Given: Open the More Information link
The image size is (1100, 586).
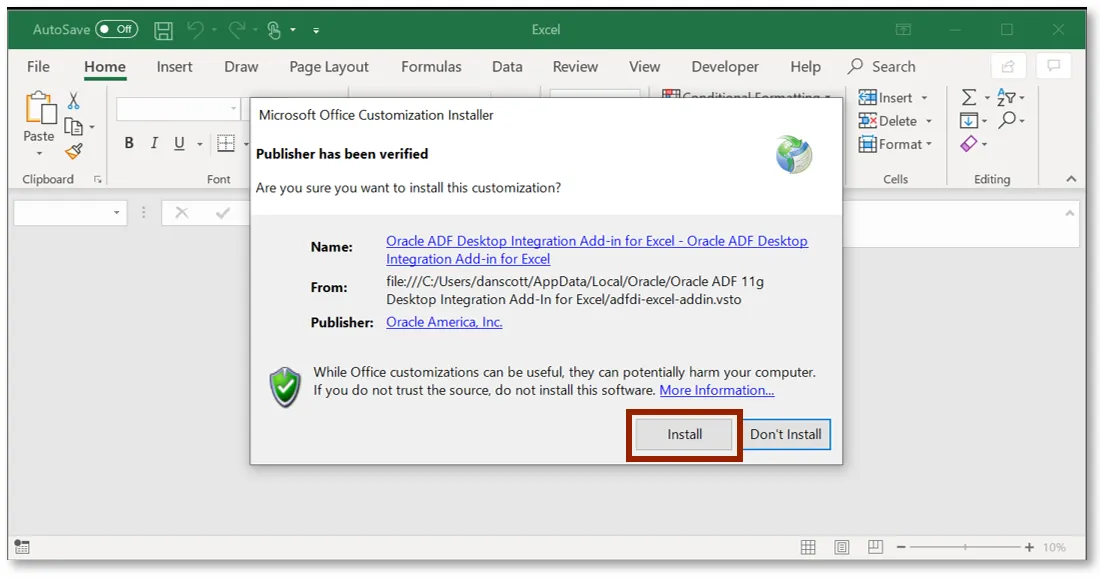Looking at the screenshot, I should click(717, 390).
